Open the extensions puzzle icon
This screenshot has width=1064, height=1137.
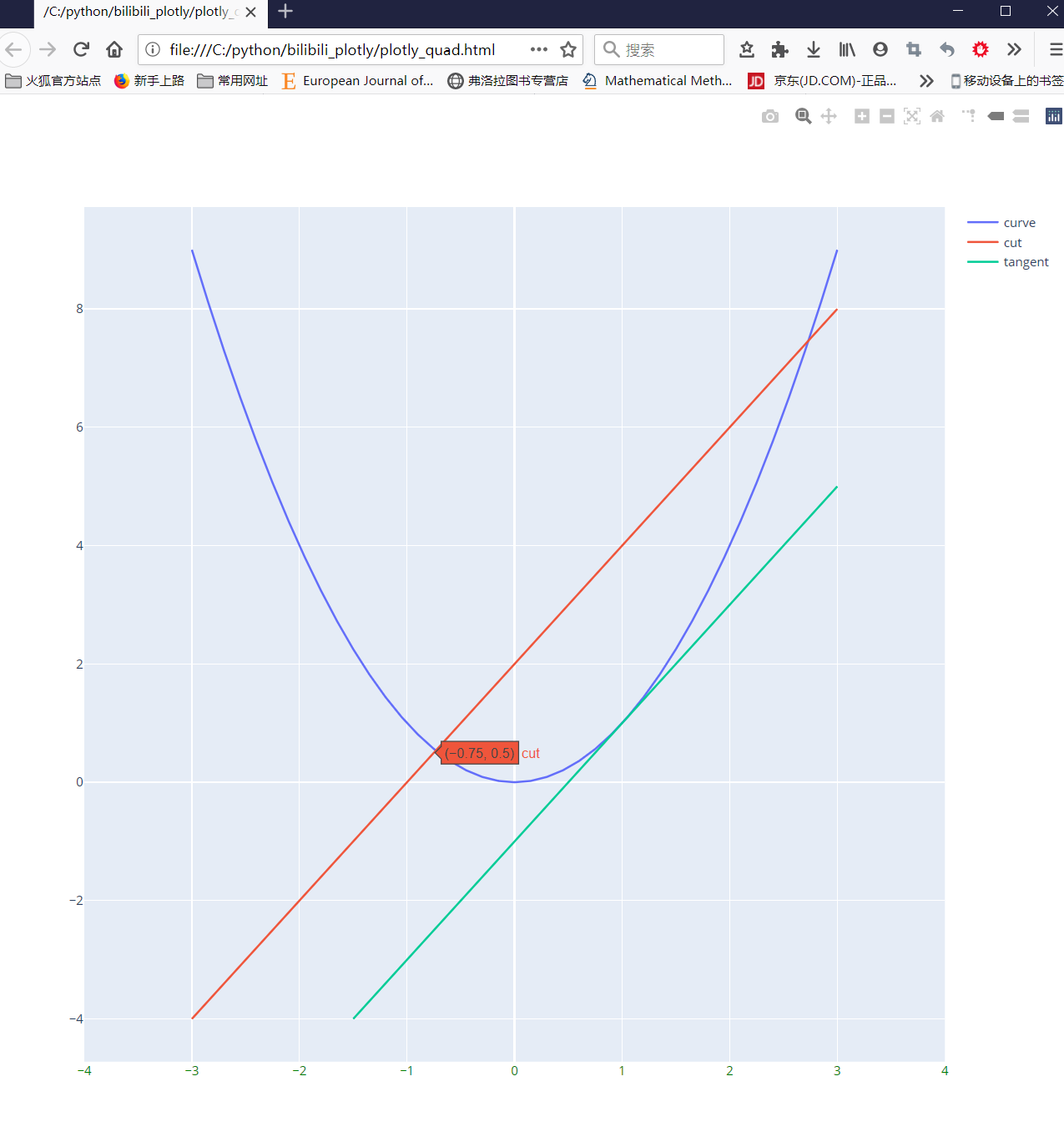[780, 49]
